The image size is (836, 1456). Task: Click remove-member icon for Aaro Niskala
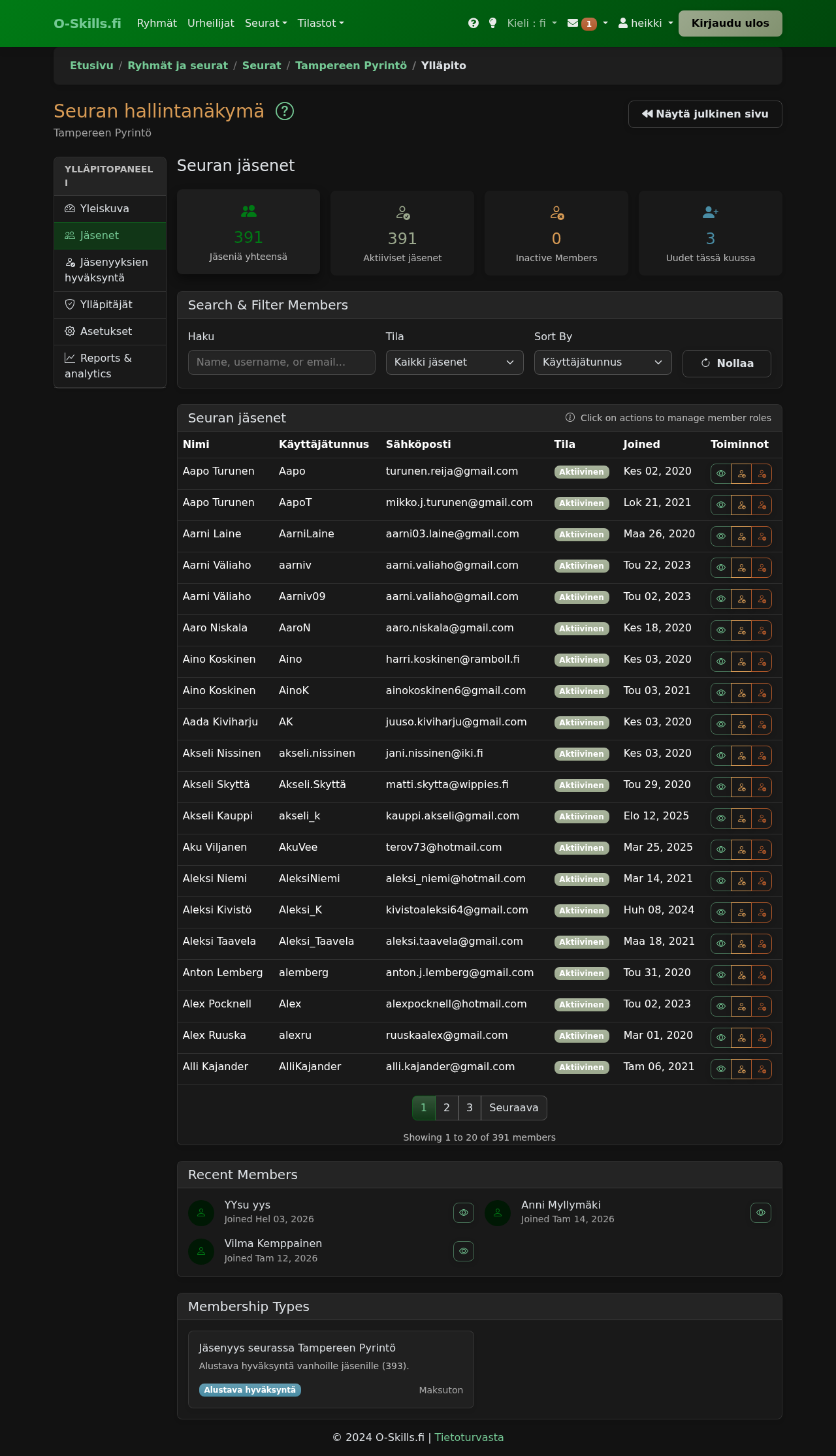[x=762, y=631]
